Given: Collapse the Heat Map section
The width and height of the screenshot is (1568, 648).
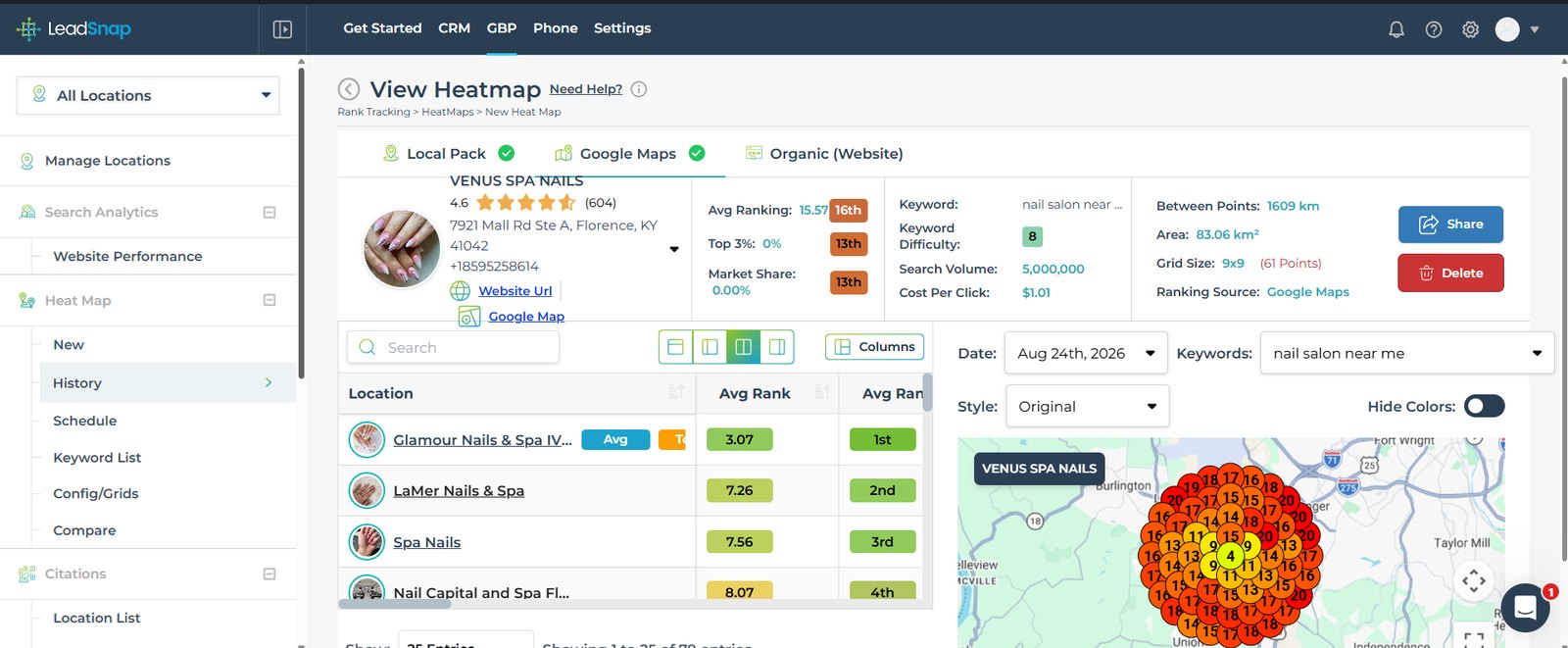Looking at the screenshot, I should click(x=269, y=300).
